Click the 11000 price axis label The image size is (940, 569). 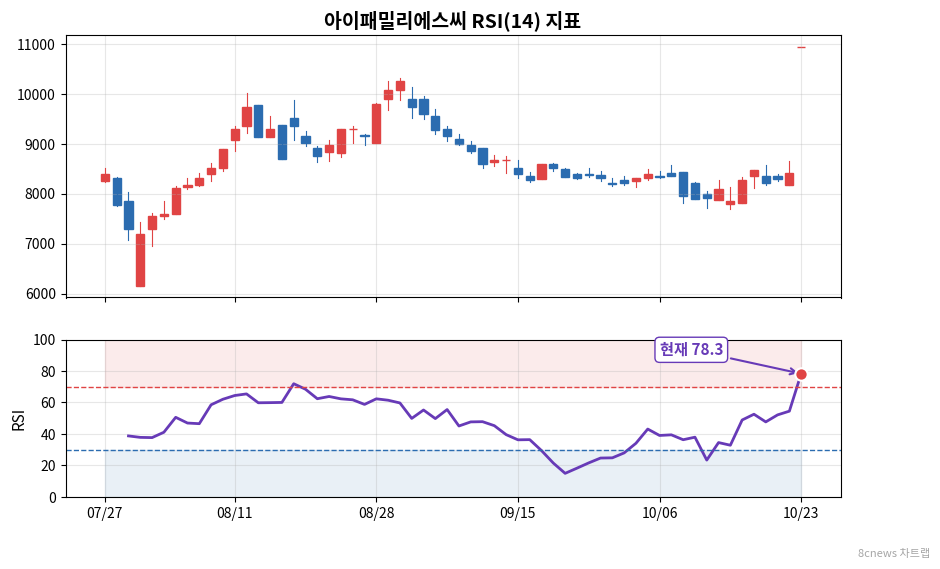36,45
